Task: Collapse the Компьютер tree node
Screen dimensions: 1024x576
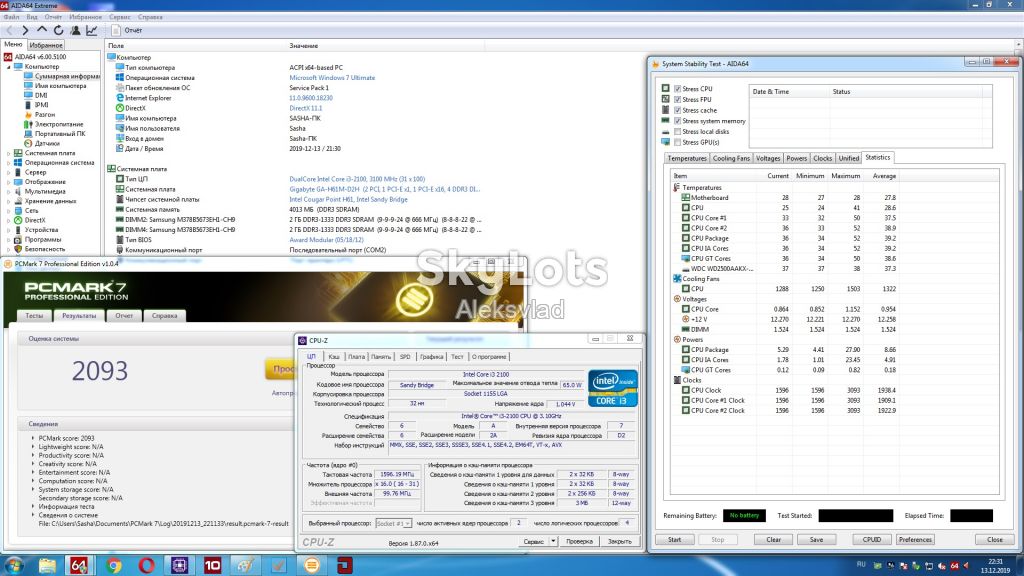Action: point(8,67)
